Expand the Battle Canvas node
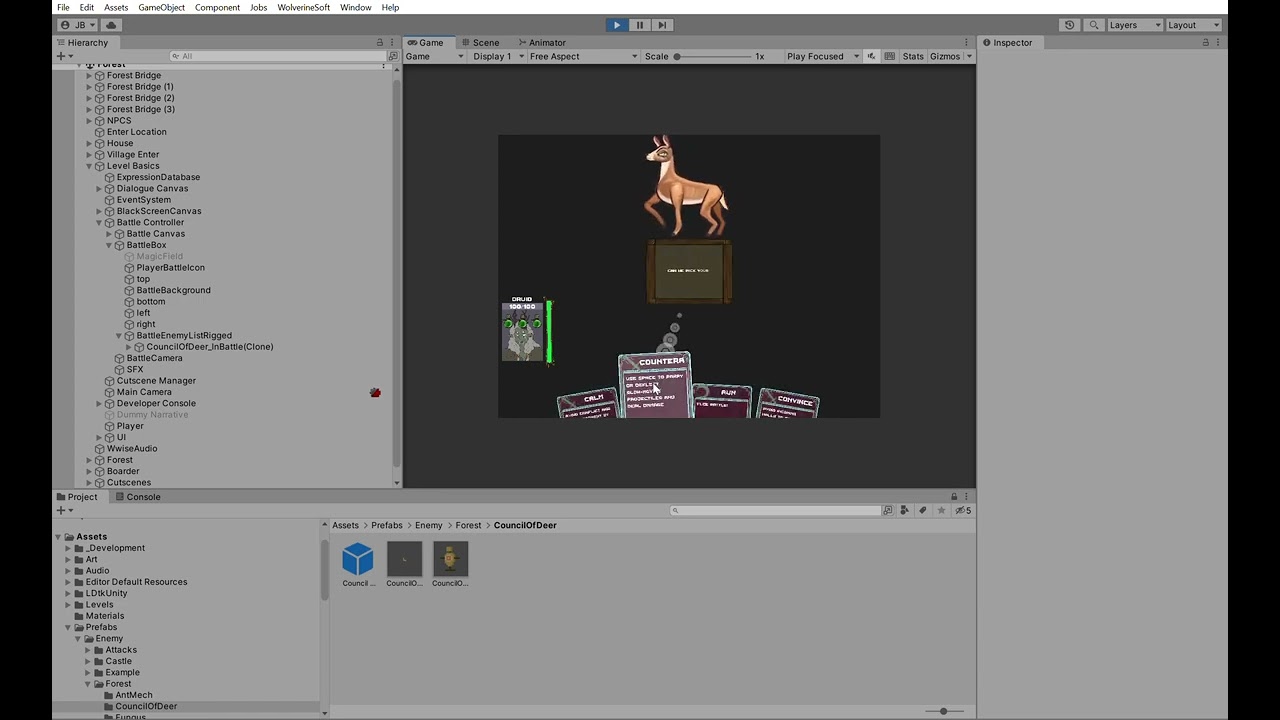1280x720 pixels. [109, 234]
